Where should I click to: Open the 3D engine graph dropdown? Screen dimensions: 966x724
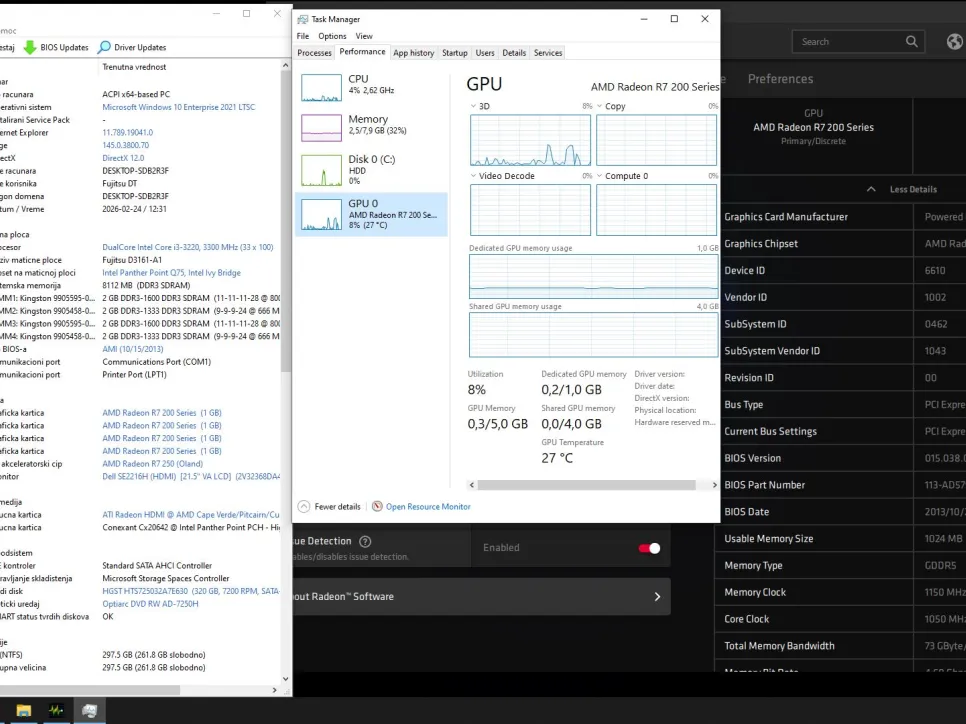474,106
